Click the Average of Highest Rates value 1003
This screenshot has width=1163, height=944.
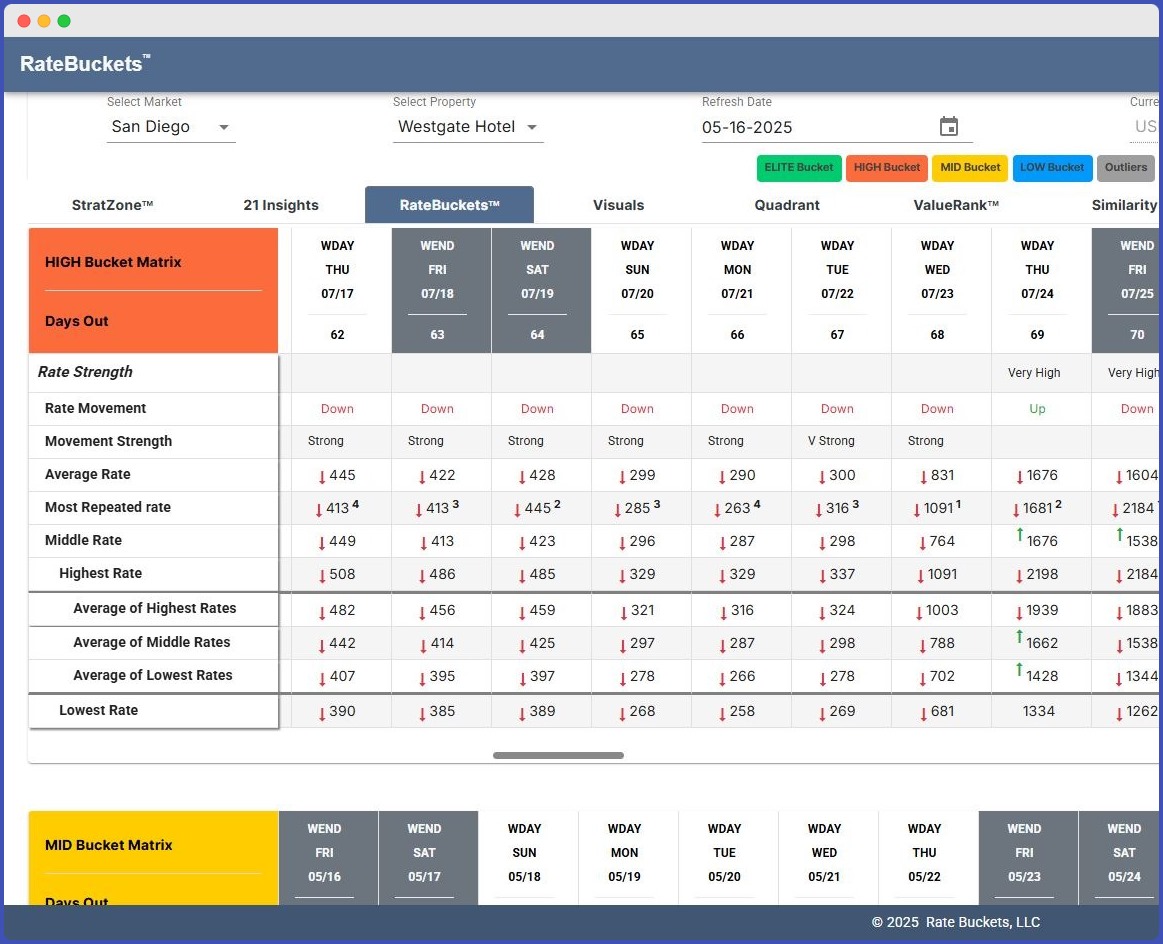942,610
